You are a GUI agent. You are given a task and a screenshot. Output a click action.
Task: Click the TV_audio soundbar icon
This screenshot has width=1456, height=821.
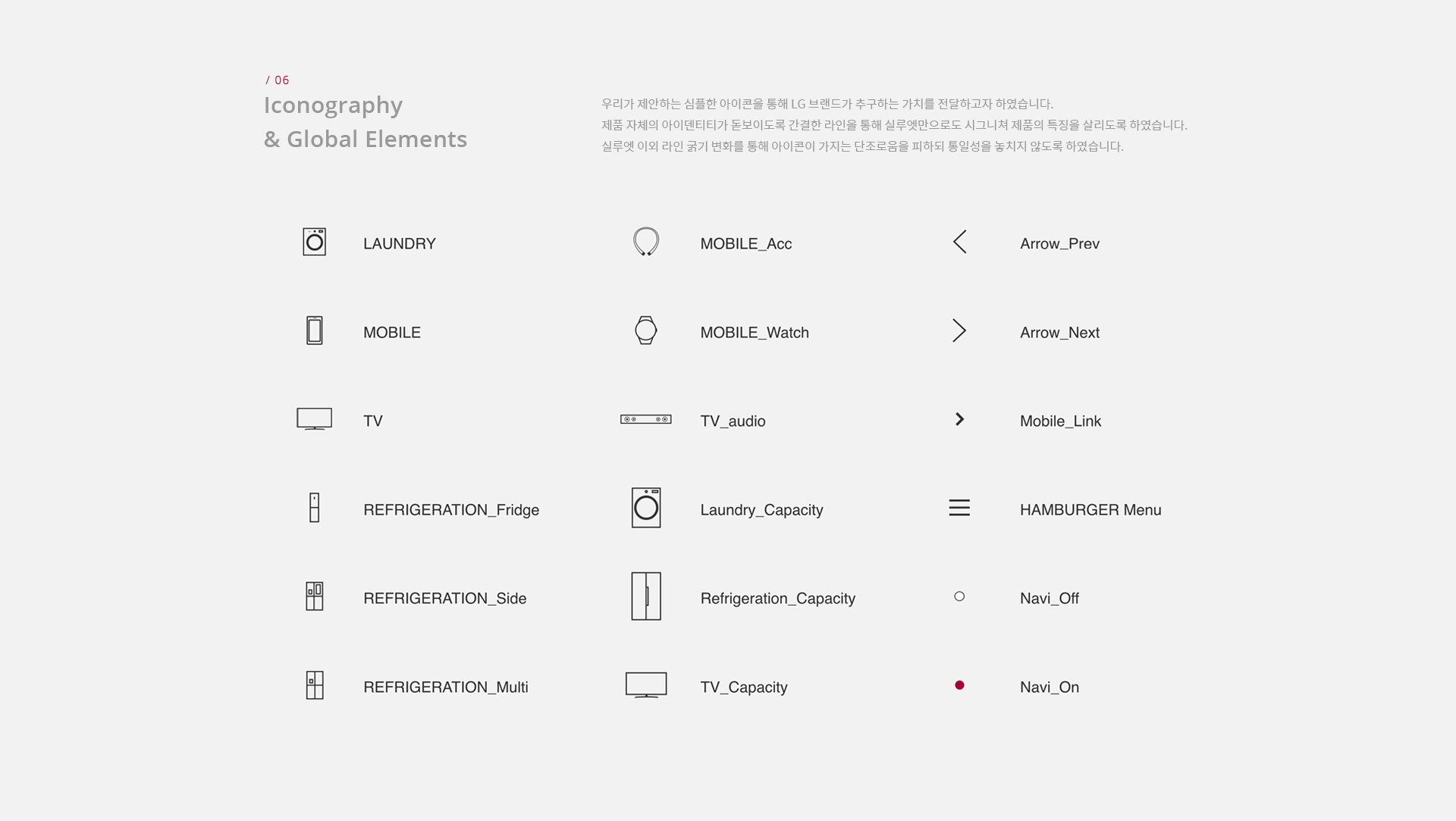(x=646, y=419)
